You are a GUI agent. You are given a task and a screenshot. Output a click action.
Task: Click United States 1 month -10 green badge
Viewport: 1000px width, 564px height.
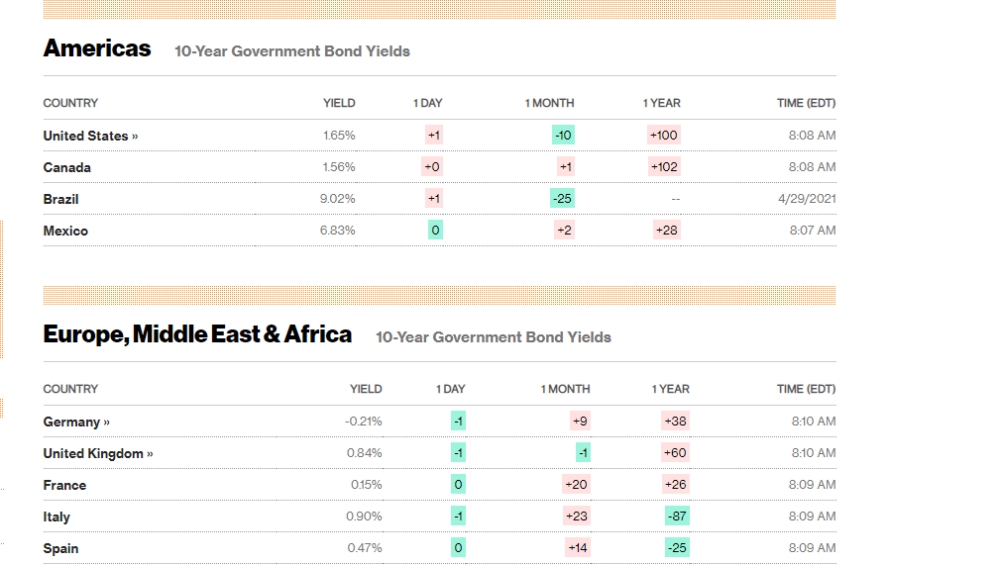[563, 135]
